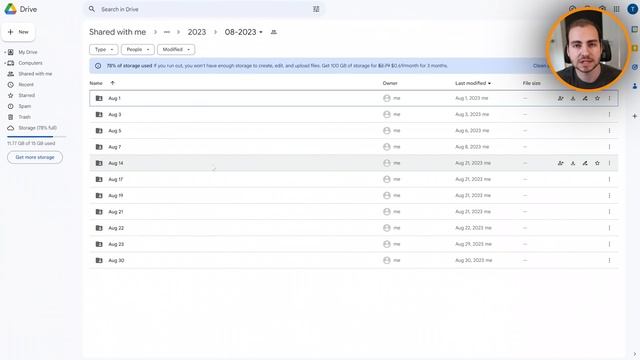The height and width of the screenshot is (360, 640).
Task: Open advanced search filter options icon
Action: (x=316, y=9)
